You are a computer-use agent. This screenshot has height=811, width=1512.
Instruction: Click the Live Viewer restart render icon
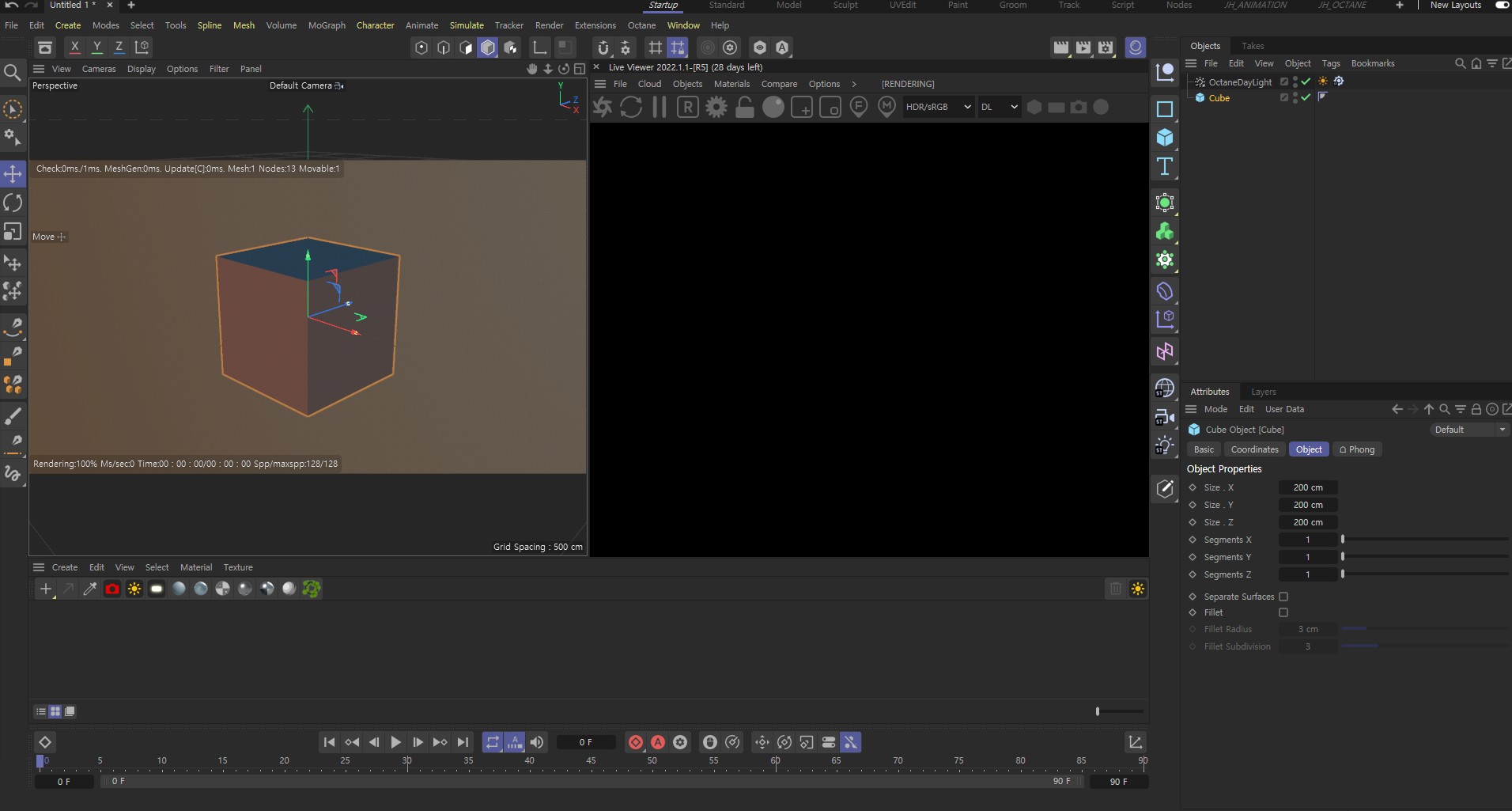[x=631, y=107]
